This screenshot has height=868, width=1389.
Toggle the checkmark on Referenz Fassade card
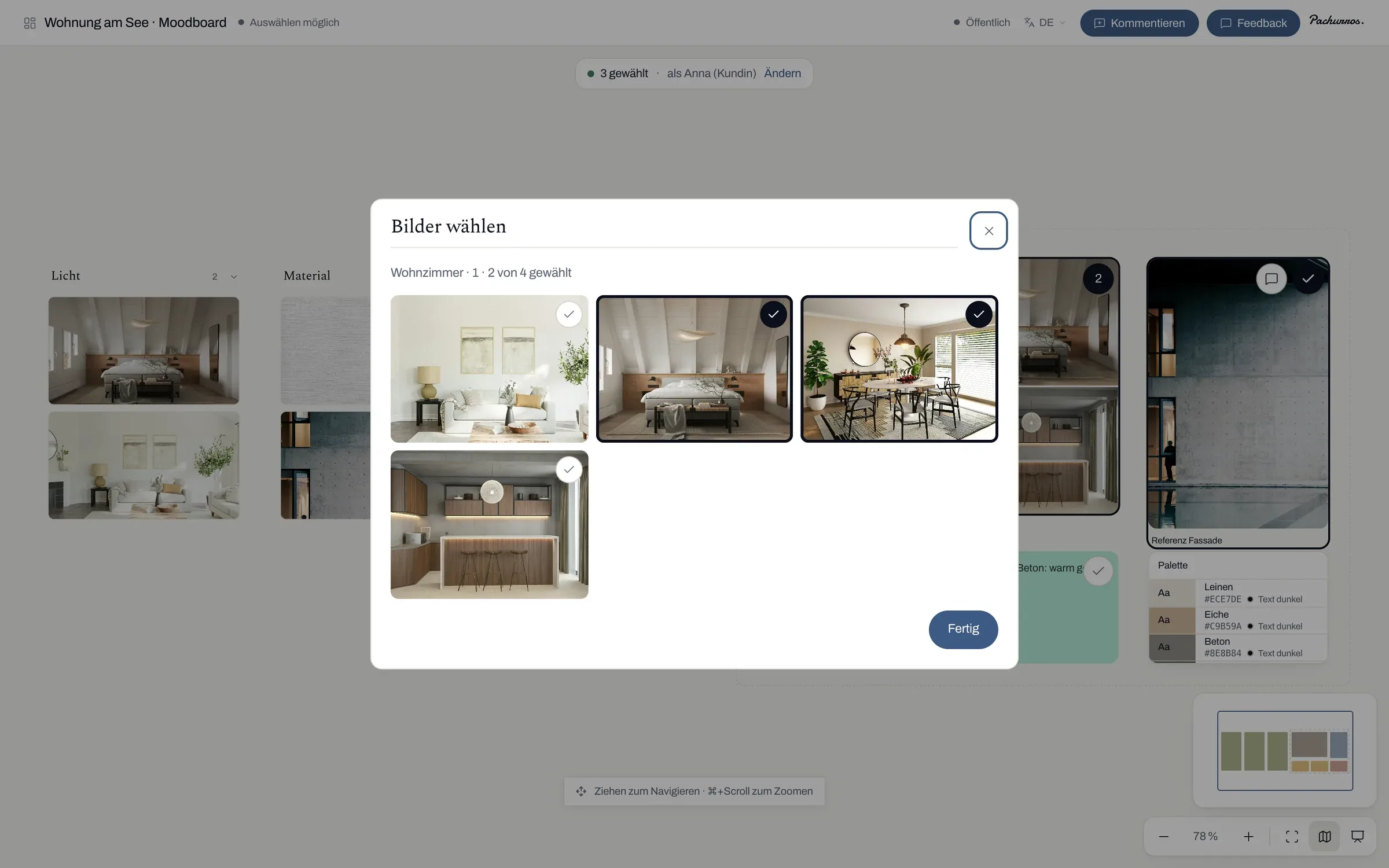click(x=1308, y=279)
